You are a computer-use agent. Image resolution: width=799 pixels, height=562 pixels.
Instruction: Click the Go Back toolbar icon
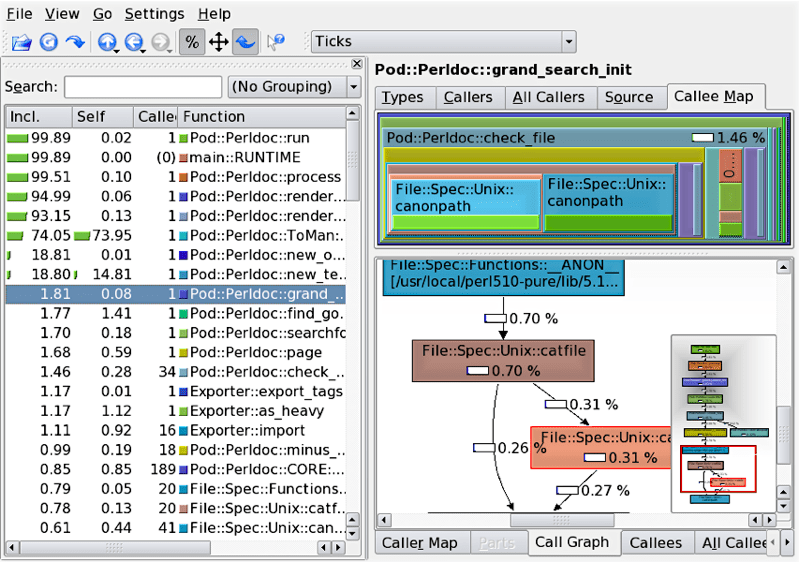[134, 42]
